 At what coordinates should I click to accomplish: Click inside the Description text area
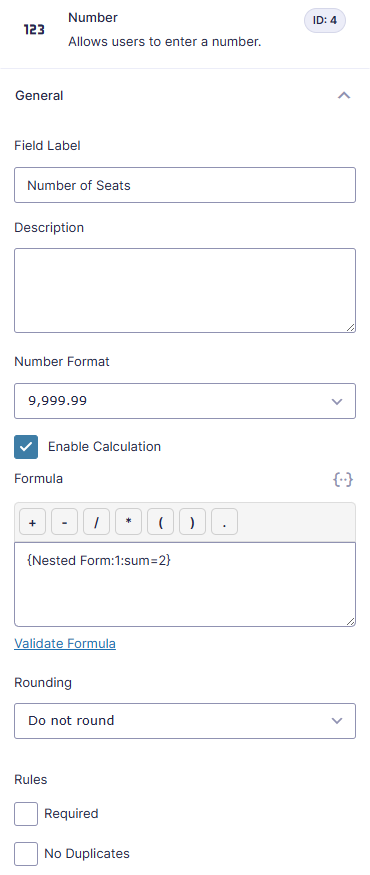pyautogui.click(x=185, y=290)
